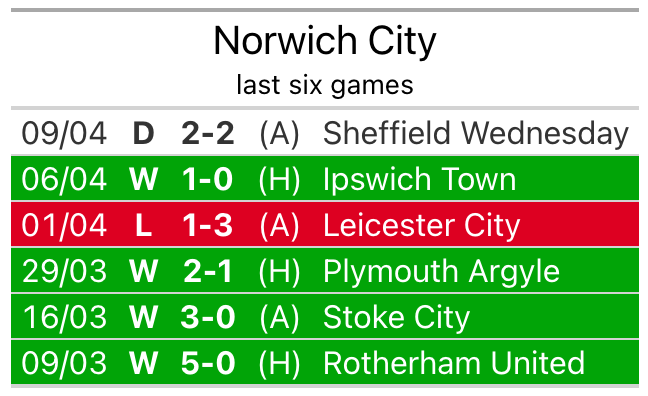Viewport: 648px width, 396px height.
Task: Open the Rotherham United match row
Action: (325, 363)
